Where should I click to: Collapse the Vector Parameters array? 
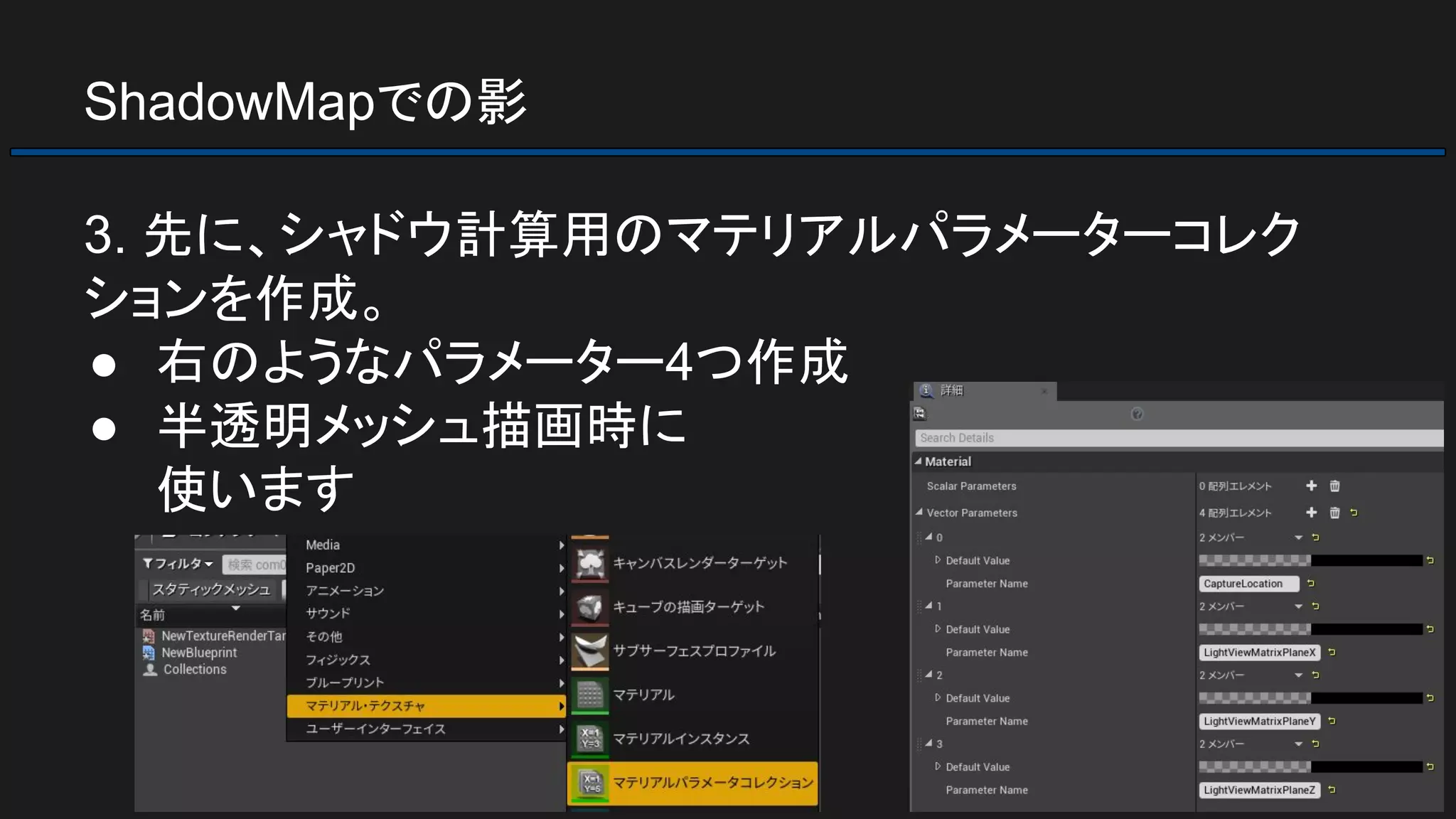pyautogui.click(x=919, y=512)
